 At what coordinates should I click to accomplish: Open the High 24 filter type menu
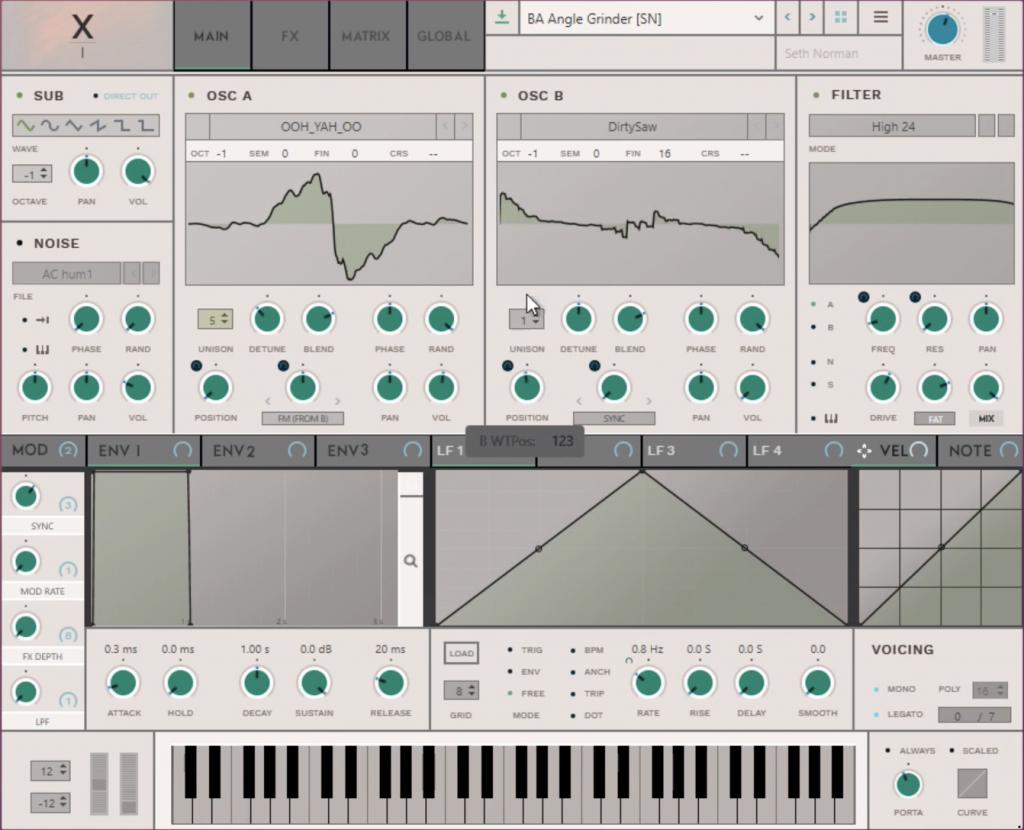(x=891, y=126)
